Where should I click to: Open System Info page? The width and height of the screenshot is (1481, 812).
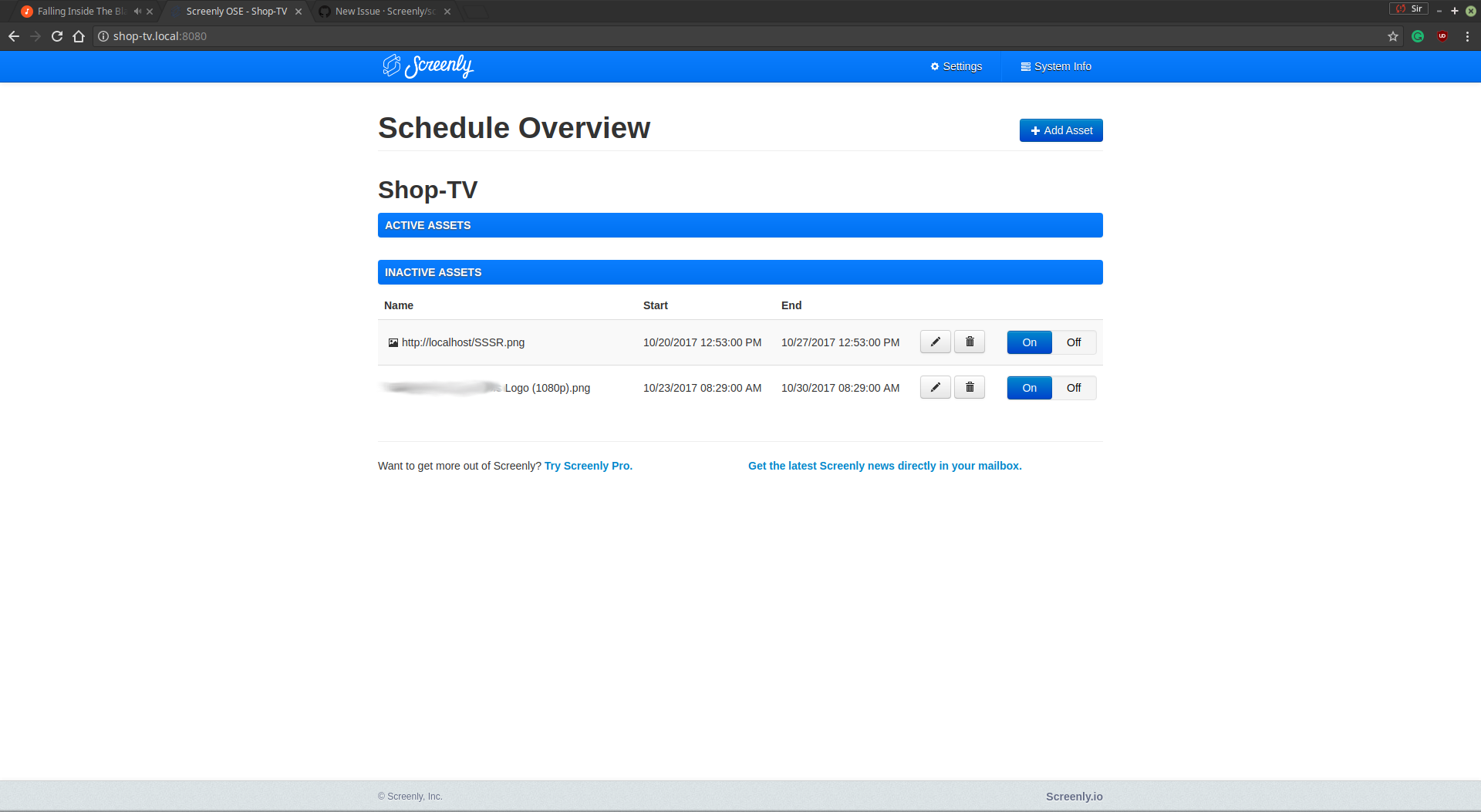click(x=1056, y=66)
